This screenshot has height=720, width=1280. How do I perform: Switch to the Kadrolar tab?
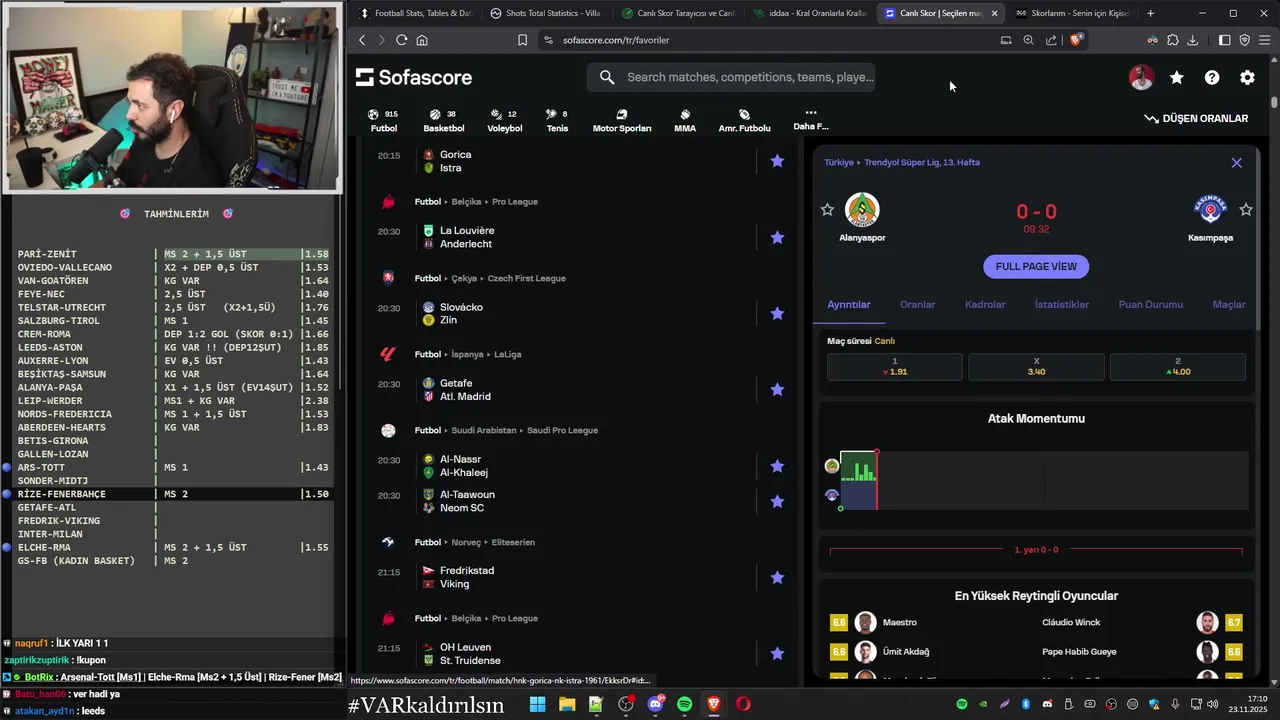pyautogui.click(x=985, y=304)
